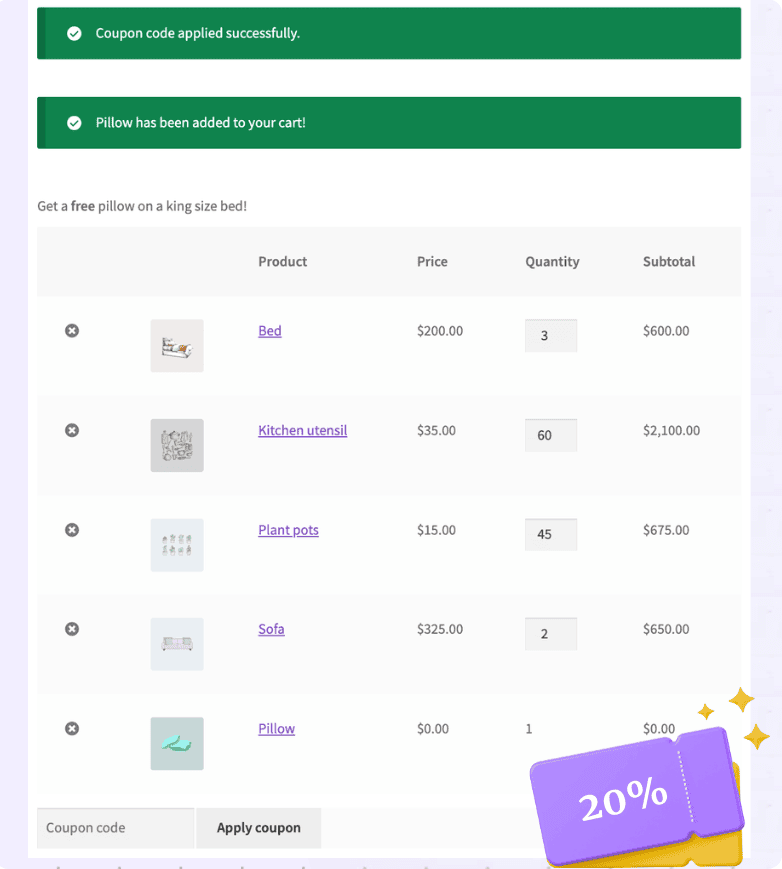Remove Sofa from the cart

[72, 629]
